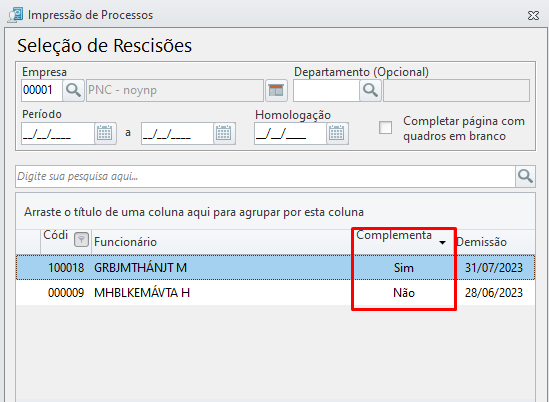Close the Impressão de Processos window

pyautogui.click(x=533, y=15)
